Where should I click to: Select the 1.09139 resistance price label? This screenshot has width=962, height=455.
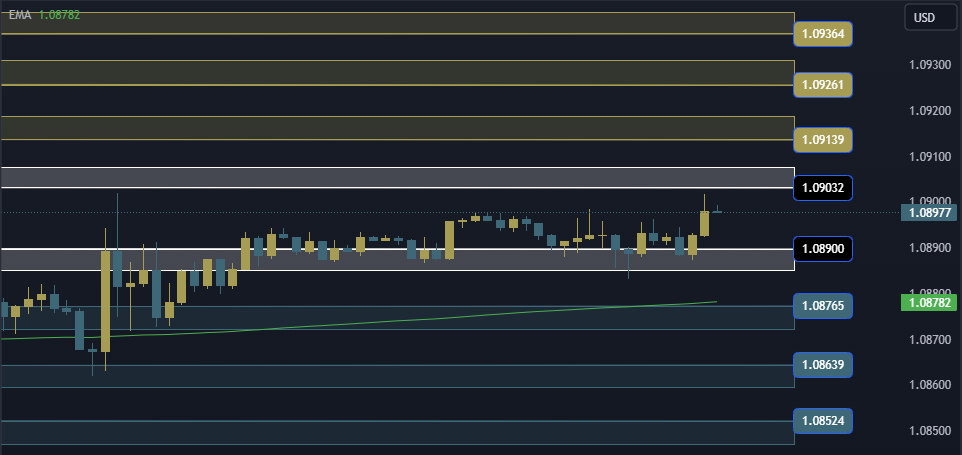[823, 140]
